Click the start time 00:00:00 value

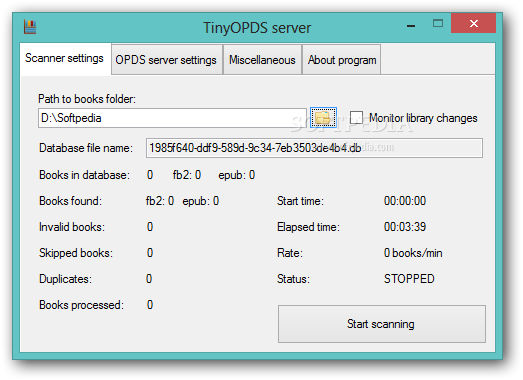[405, 201]
